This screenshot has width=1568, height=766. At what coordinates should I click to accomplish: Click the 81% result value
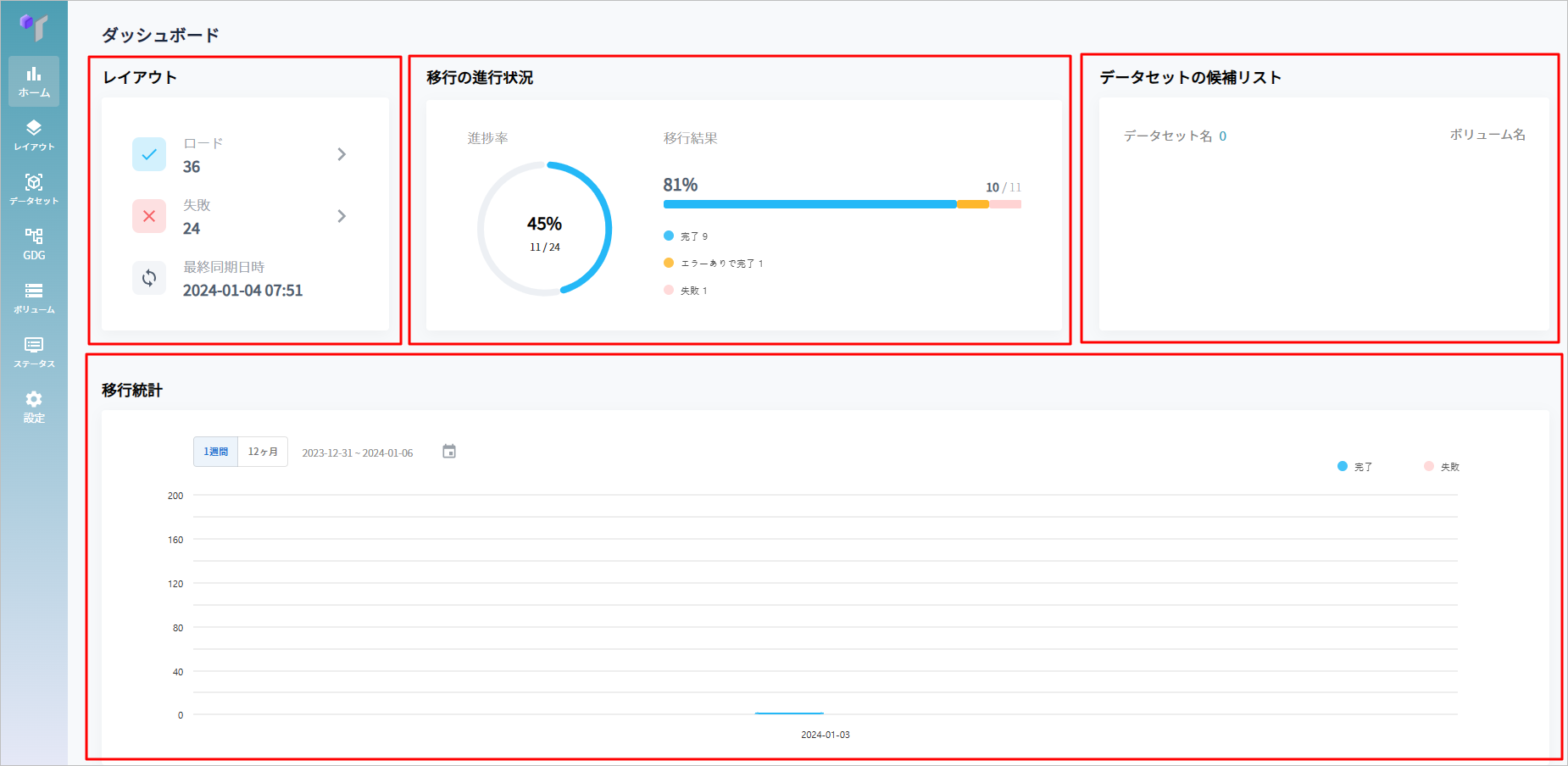(x=681, y=185)
